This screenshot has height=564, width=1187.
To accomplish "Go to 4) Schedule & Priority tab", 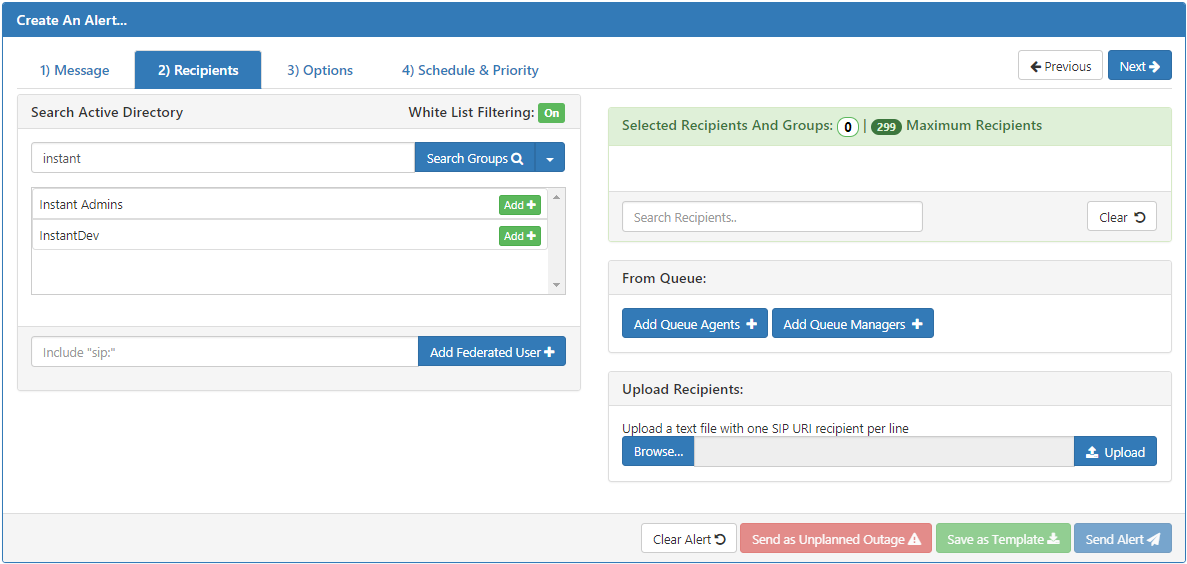I will [470, 70].
